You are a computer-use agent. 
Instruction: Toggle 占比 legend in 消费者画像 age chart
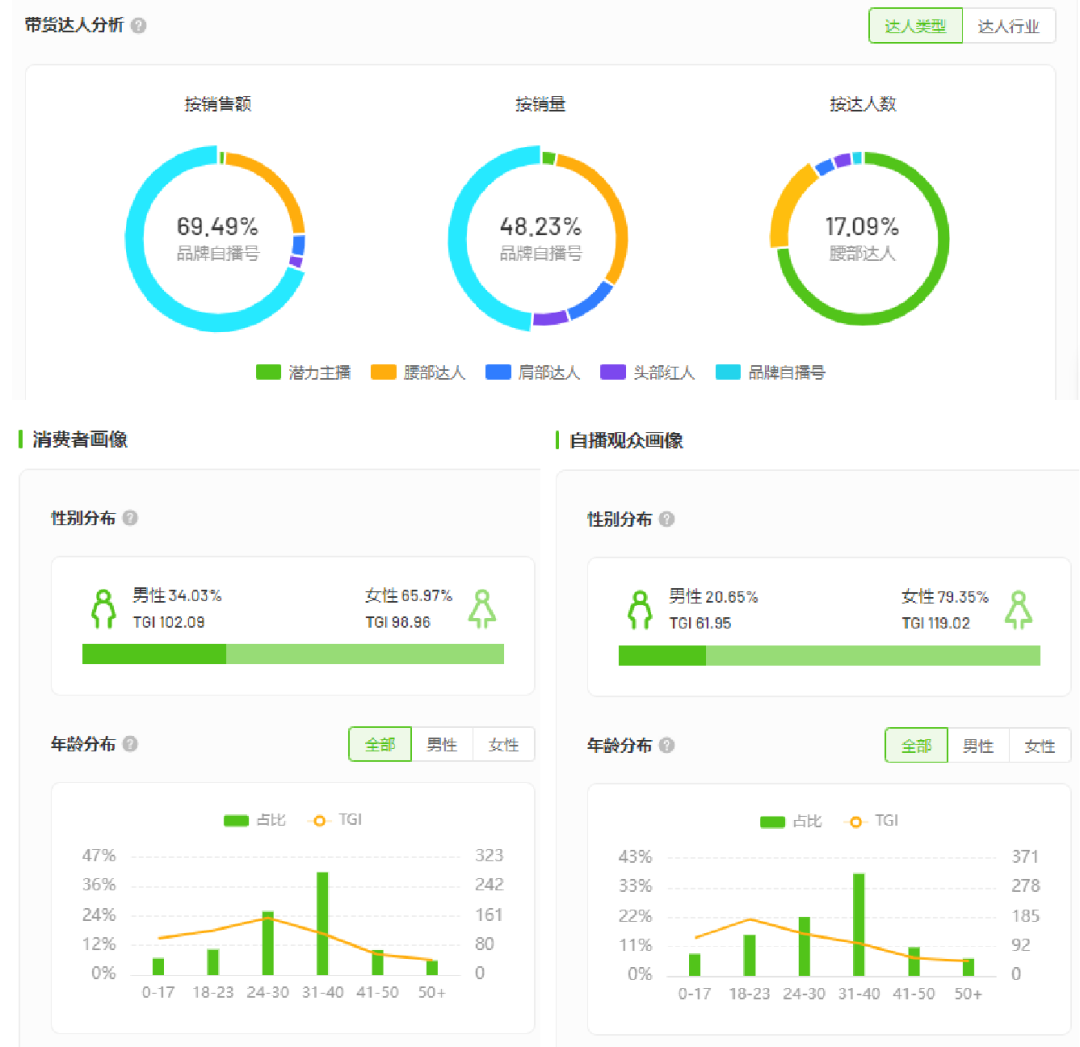point(255,820)
